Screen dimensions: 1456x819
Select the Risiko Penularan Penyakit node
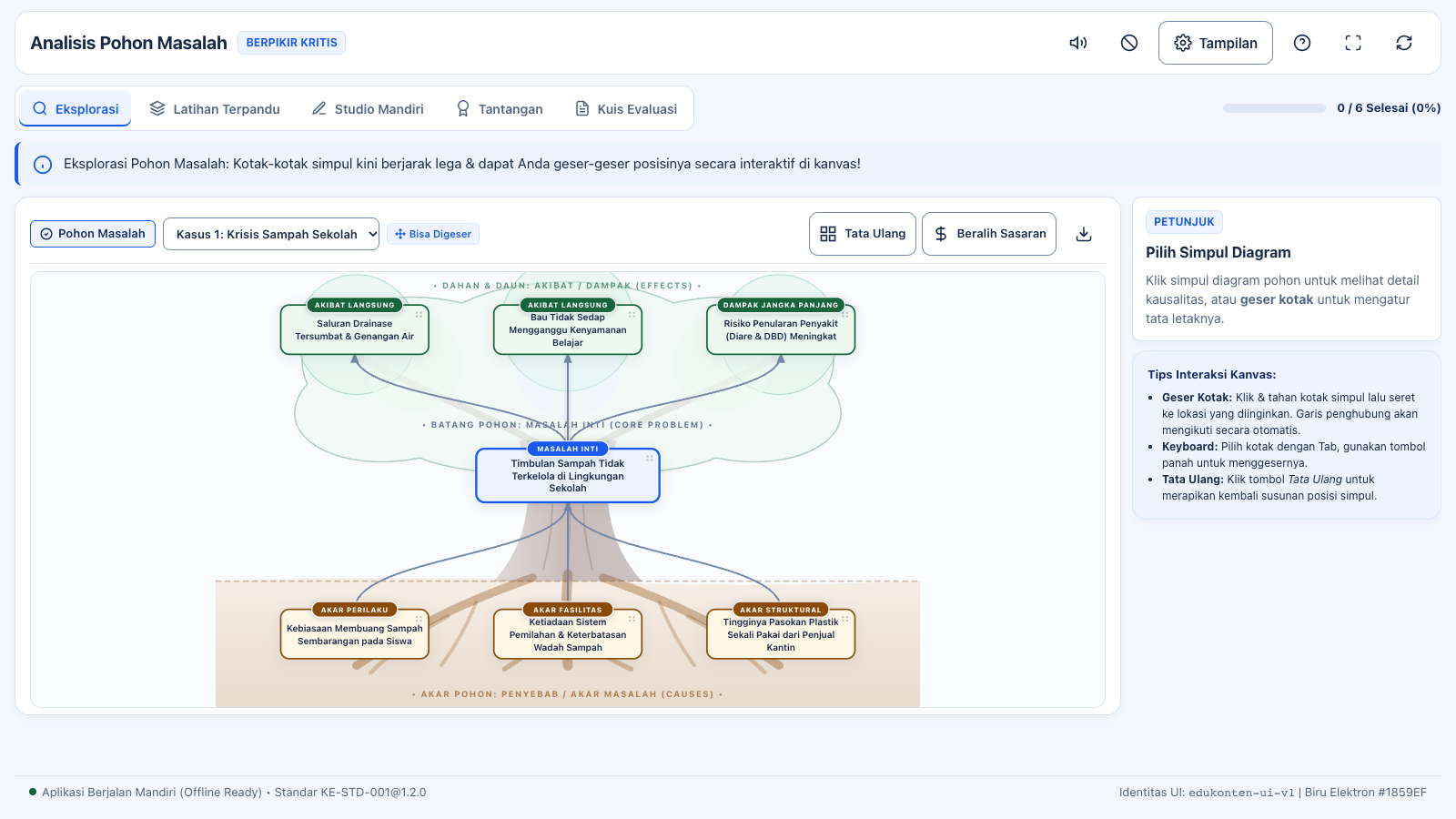(x=781, y=329)
